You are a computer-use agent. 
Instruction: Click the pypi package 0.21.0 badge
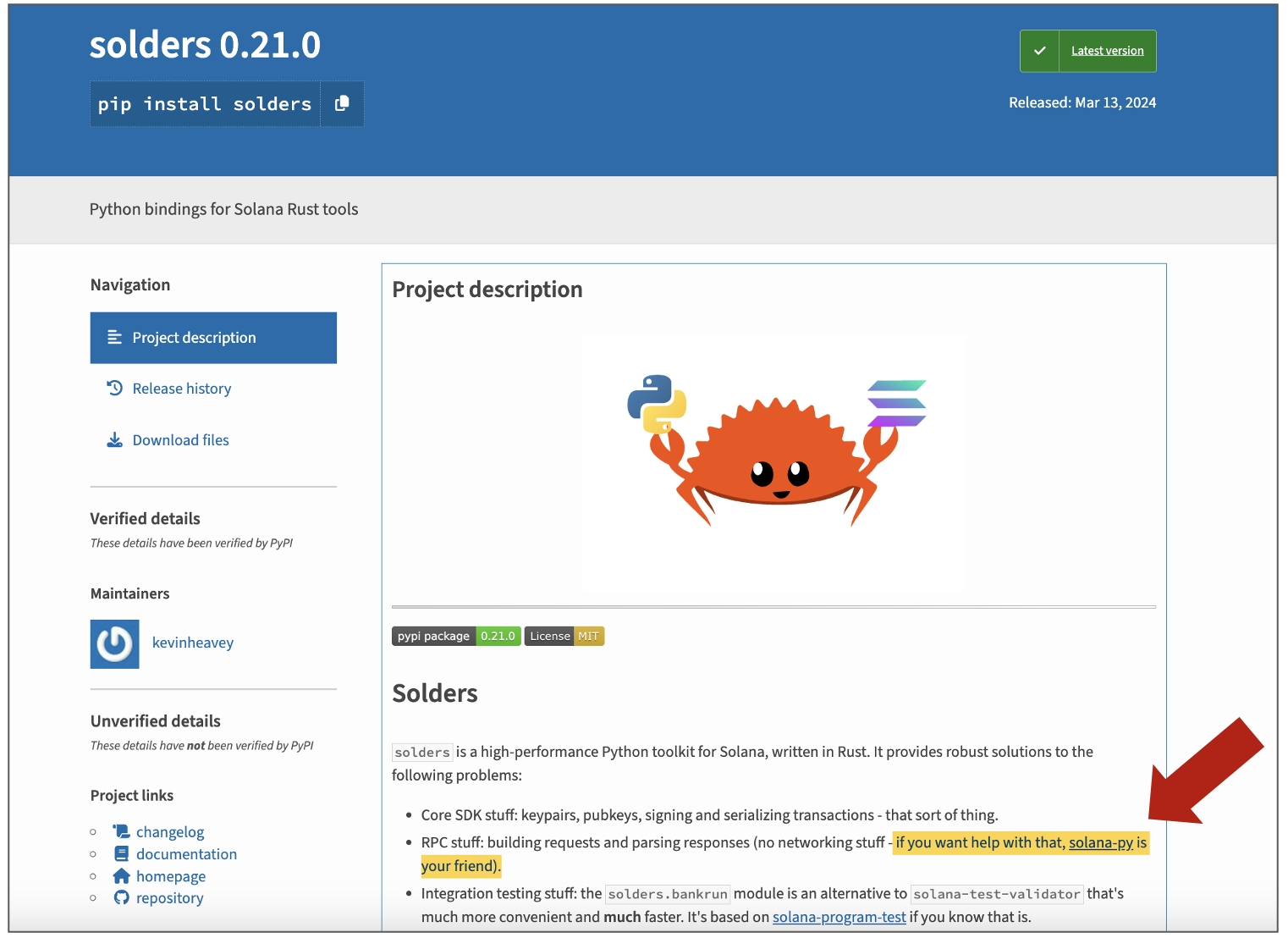tap(456, 636)
